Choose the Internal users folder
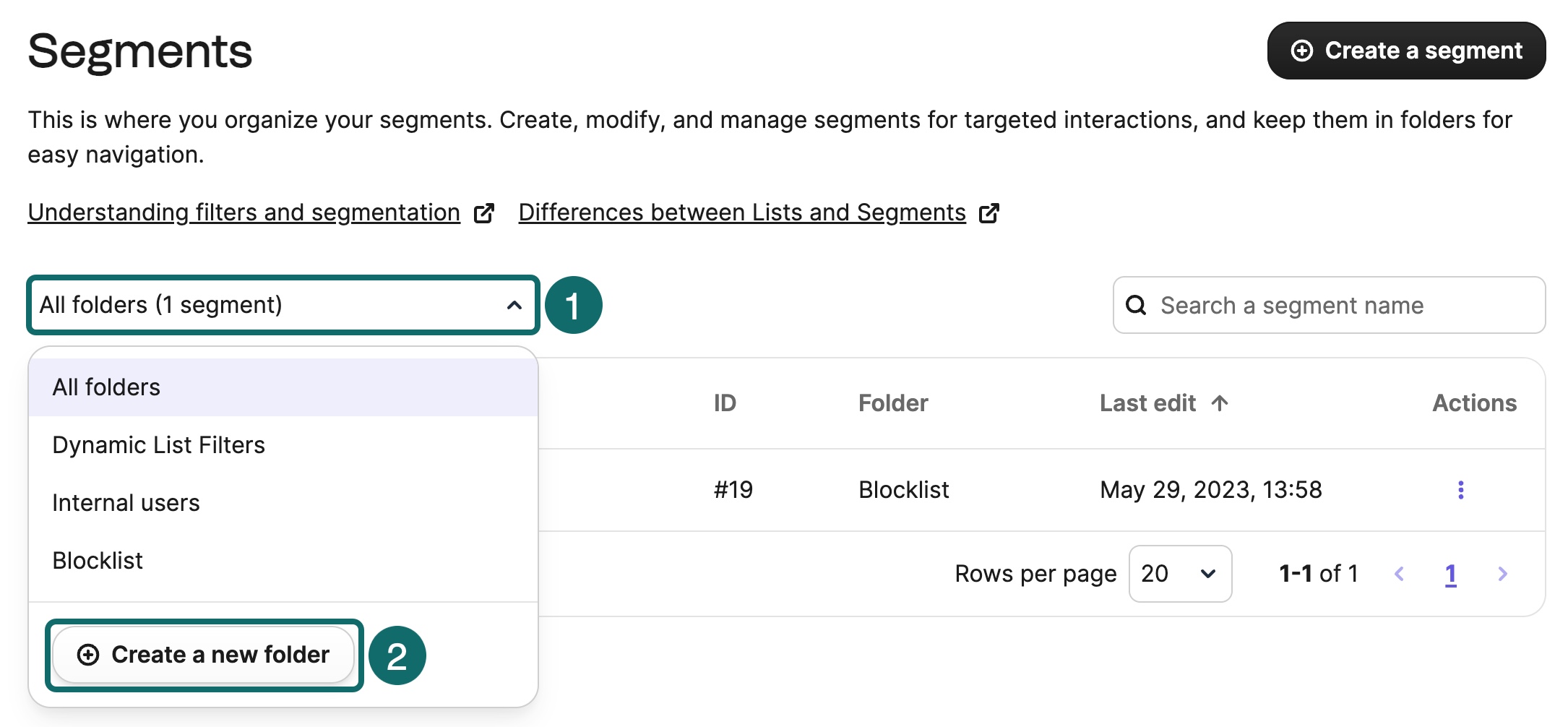The height and width of the screenshot is (727, 1568). click(x=126, y=503)
